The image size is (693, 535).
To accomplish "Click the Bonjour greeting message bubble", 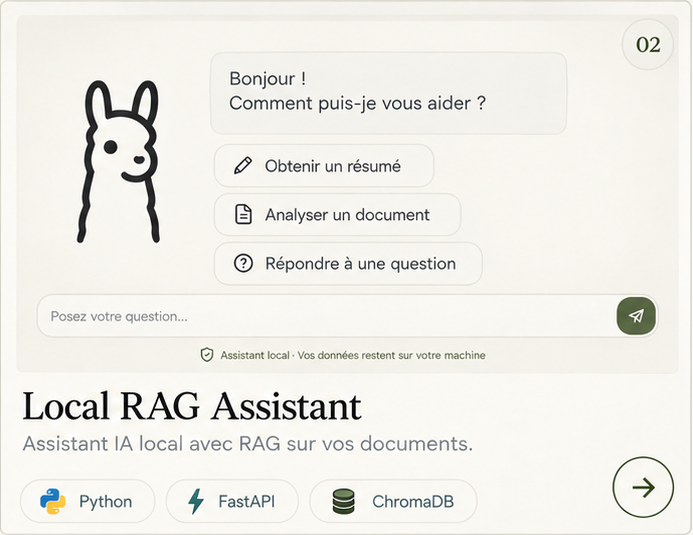I will [x=388, y=93].
